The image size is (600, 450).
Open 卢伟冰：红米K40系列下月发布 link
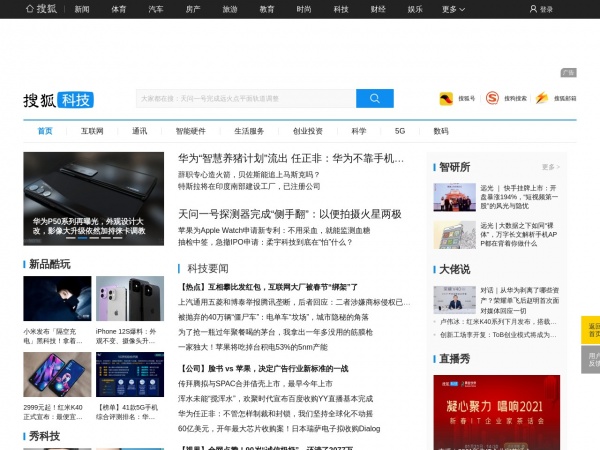498,322
